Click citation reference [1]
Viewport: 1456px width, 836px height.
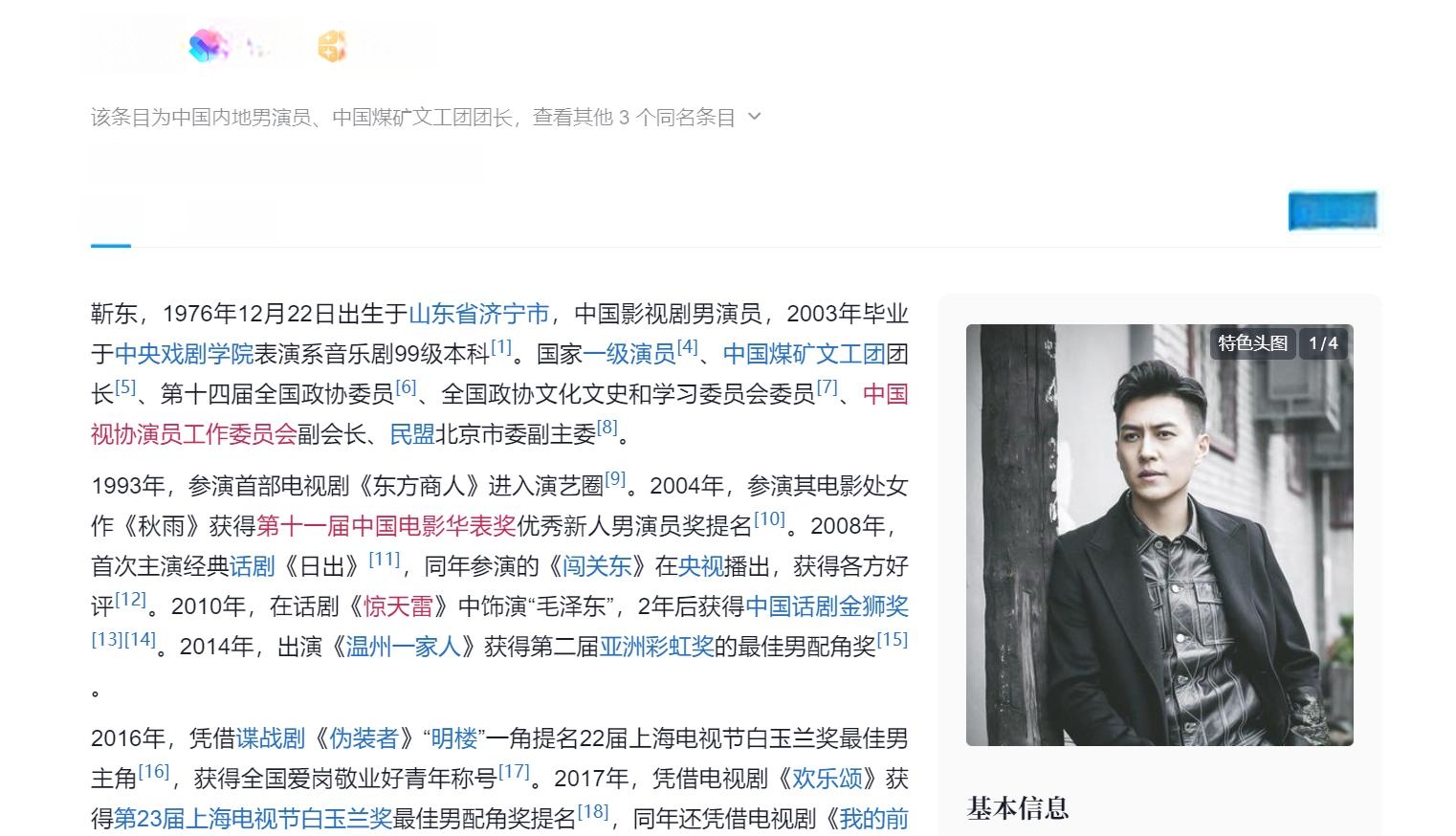point(501,347)
